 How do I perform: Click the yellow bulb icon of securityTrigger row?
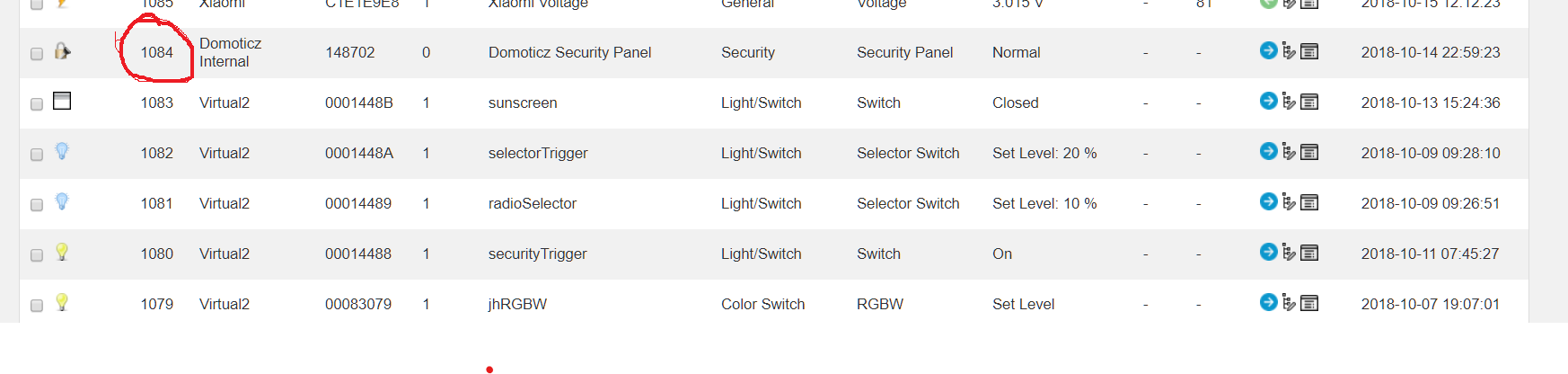[62, 252]
